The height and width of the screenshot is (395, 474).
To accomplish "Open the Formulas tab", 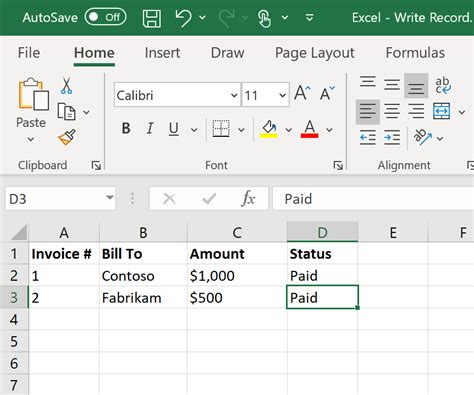I will 415,53.
